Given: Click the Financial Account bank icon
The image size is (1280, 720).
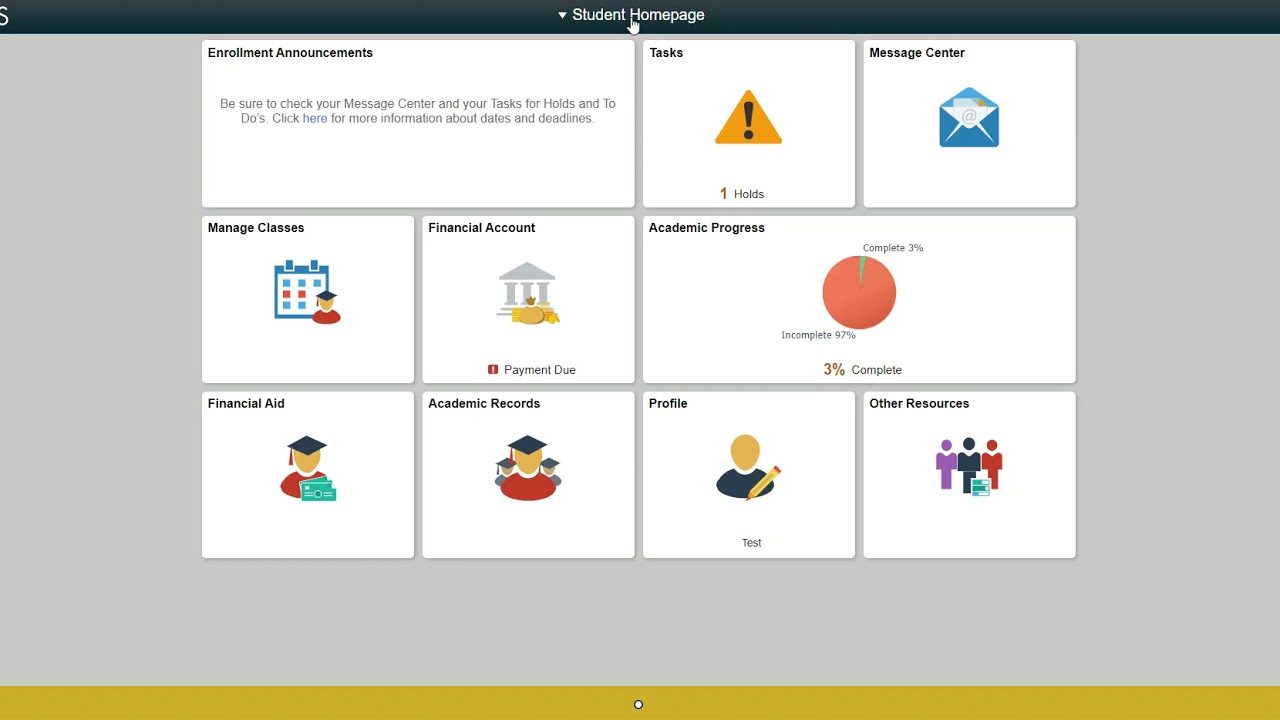Looking at the screenshot, I should click(x=528, y=293).
